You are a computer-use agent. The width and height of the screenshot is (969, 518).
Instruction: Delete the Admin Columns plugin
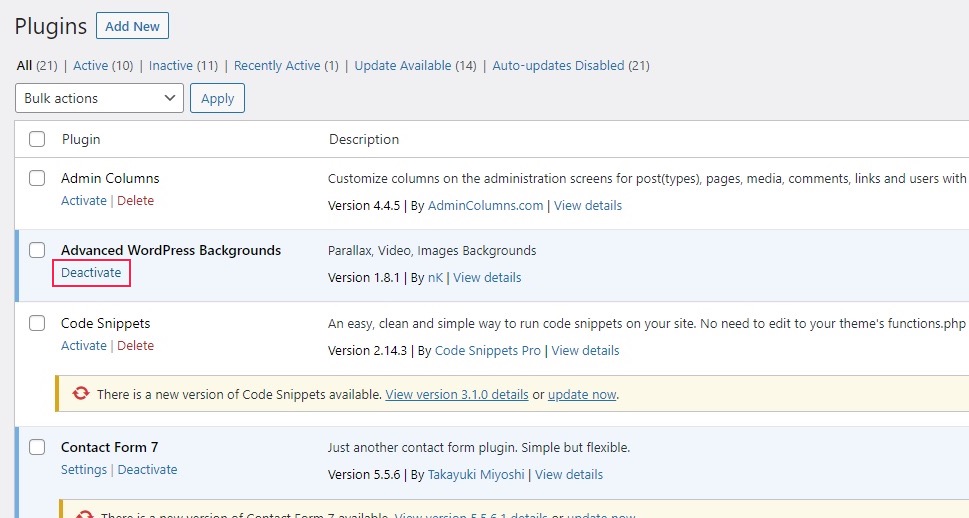[x=135, y=200]
